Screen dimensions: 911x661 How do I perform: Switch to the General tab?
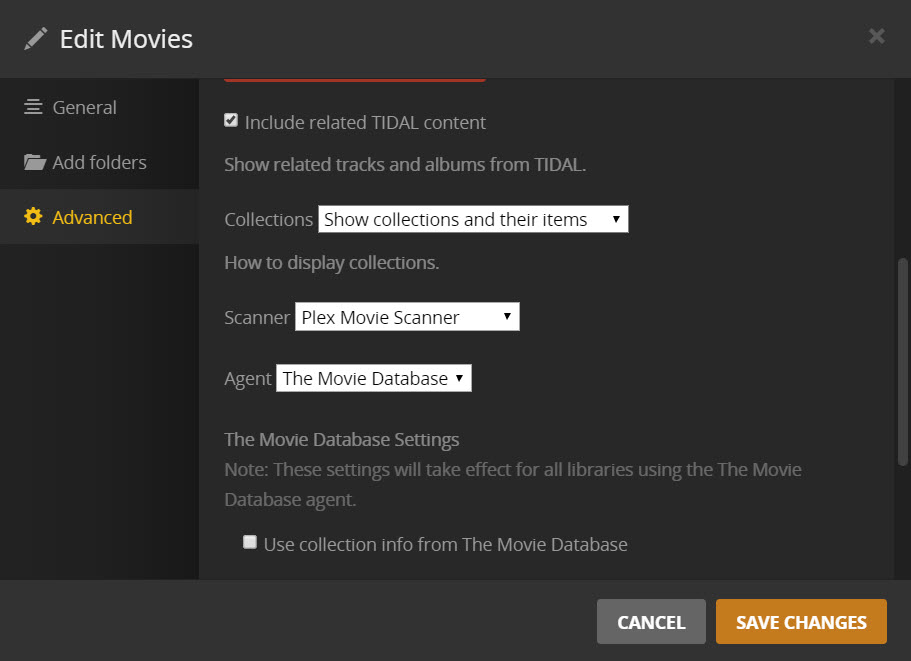85,107
